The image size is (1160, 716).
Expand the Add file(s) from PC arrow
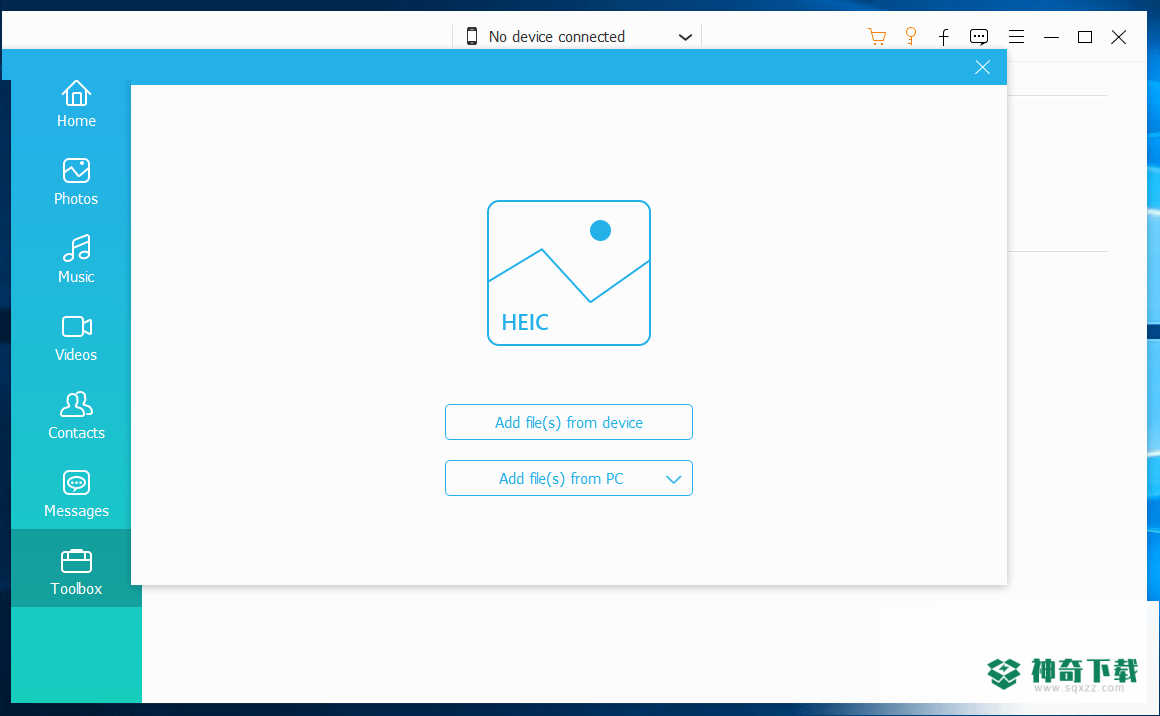pyautogui.click(x=673, y=479)
